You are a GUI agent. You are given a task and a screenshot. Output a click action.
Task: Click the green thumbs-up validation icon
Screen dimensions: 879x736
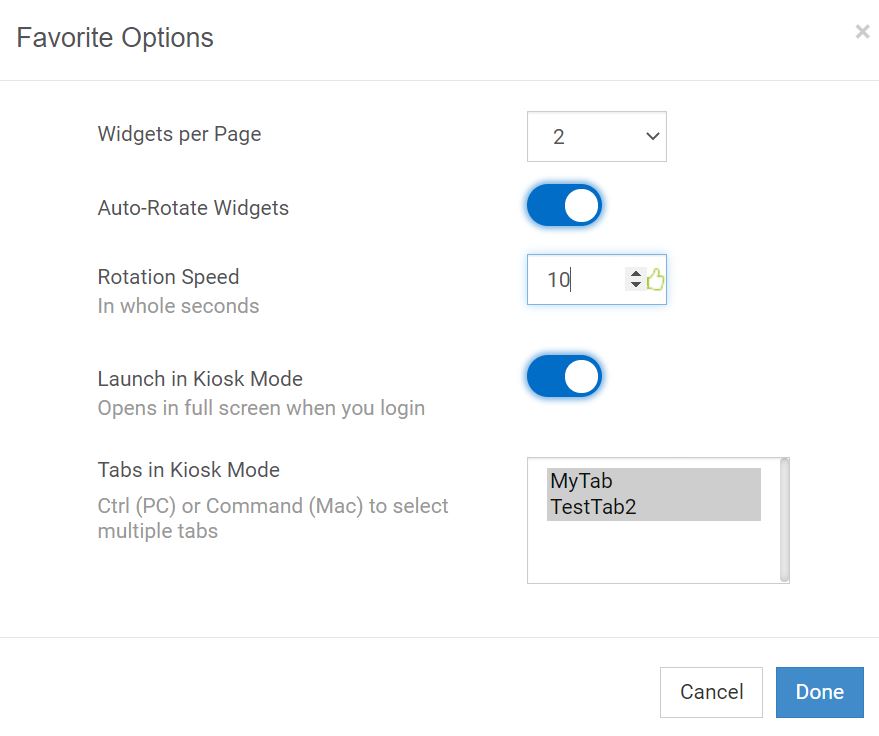coord(655,280)
